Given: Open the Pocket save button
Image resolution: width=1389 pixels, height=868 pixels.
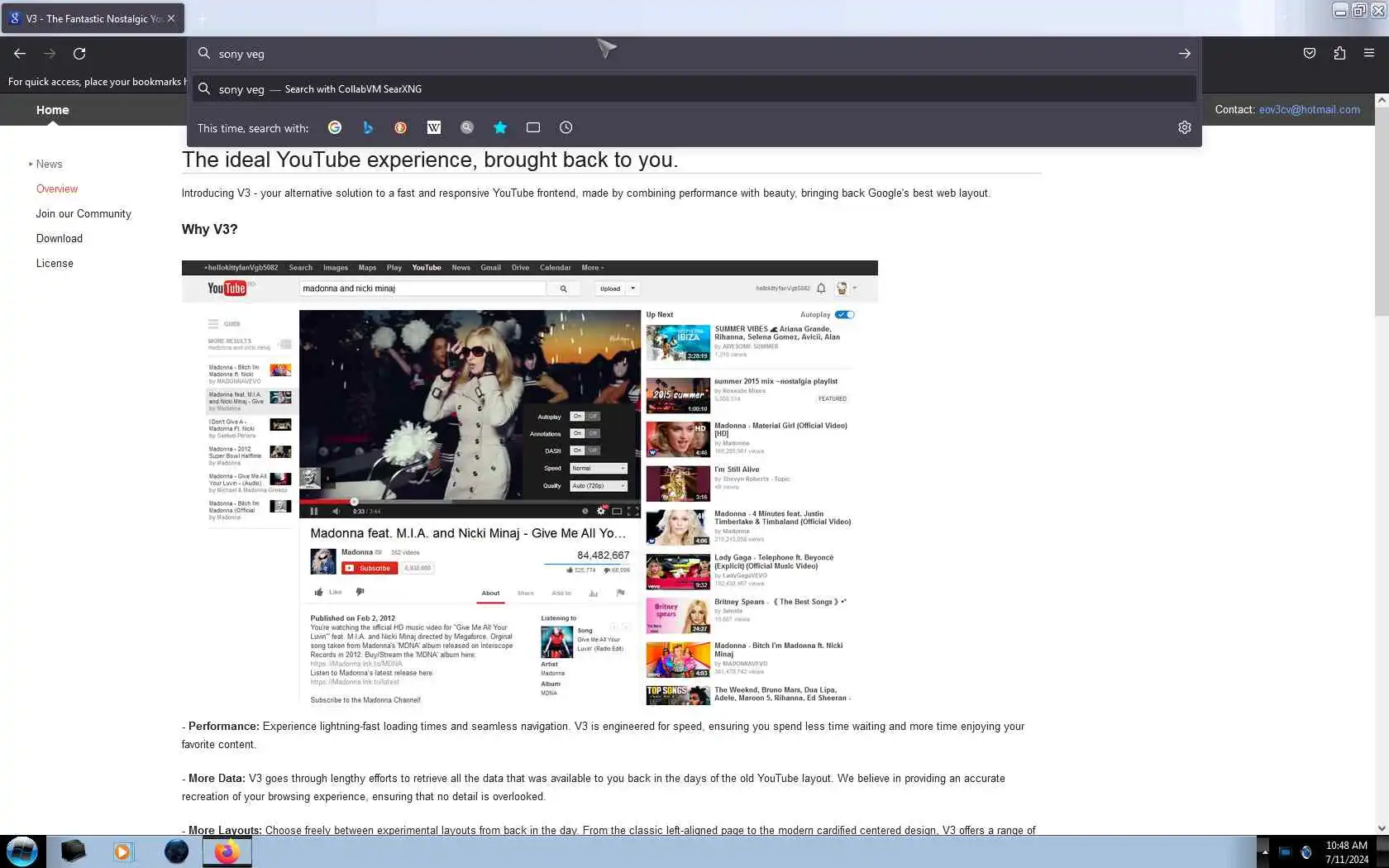Looking at the screenshot, I should pos(1310,54).
